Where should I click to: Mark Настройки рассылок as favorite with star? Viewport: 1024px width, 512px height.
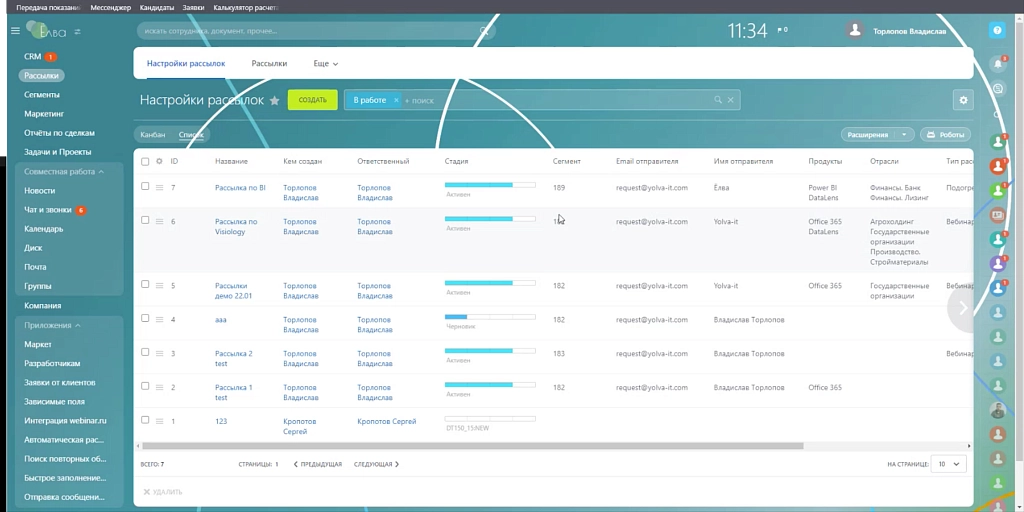[274, 101]
